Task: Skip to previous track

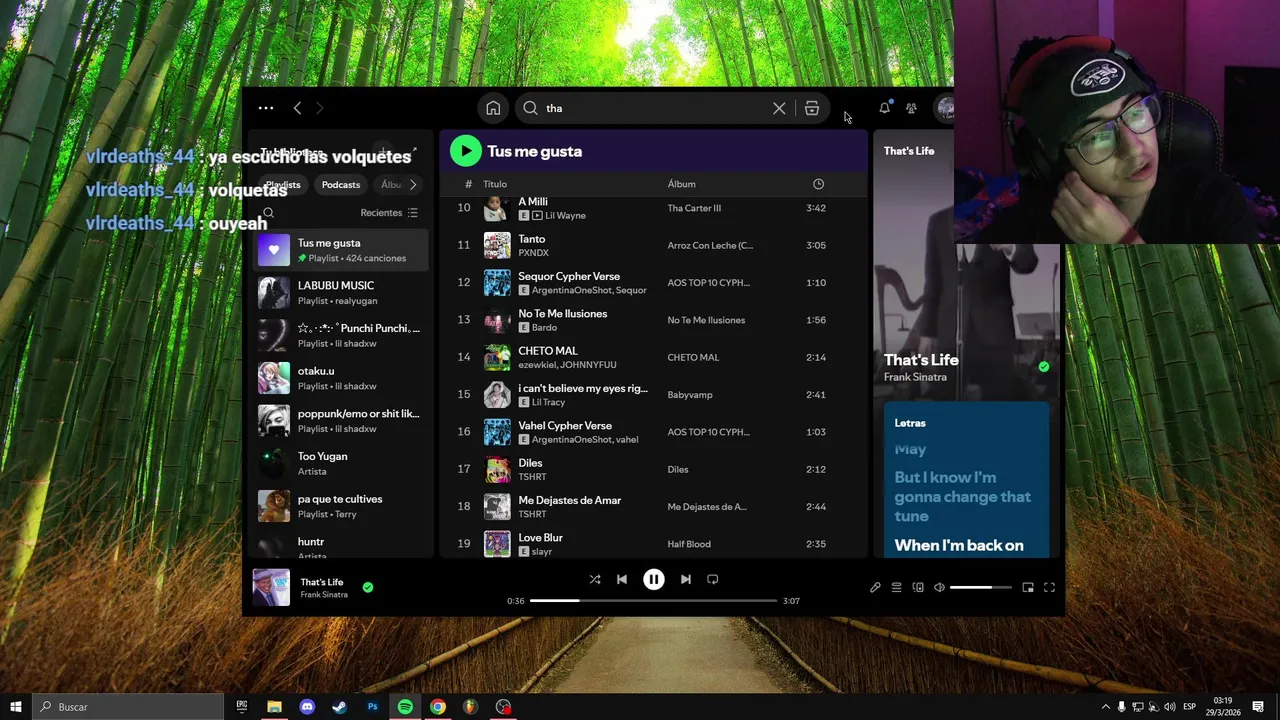Action: (x=622, y=579)
